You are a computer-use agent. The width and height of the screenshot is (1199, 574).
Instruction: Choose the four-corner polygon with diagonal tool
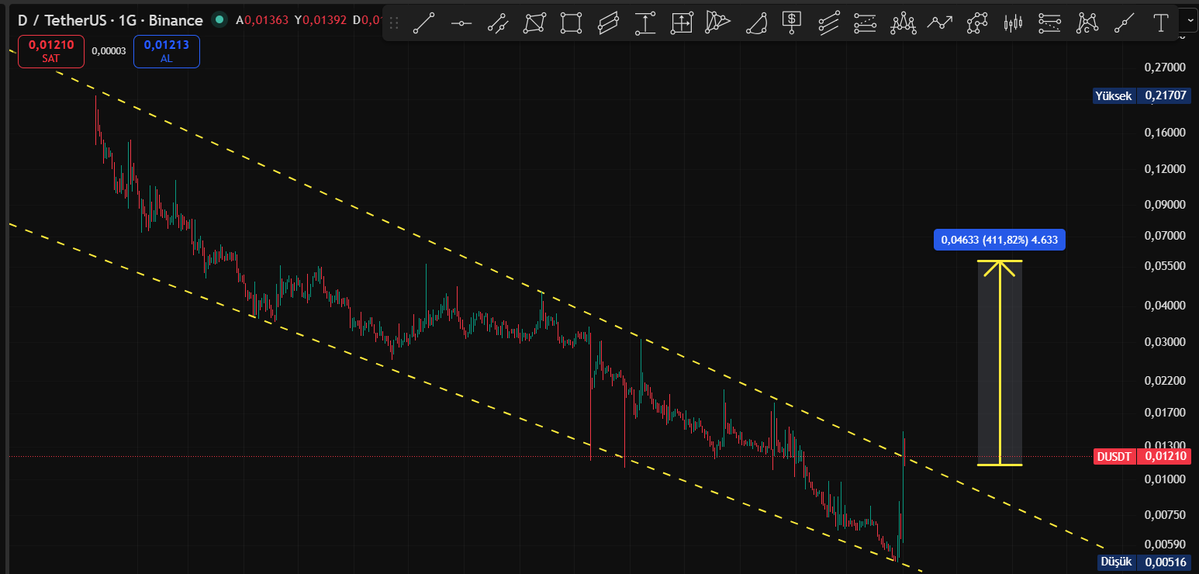tap(535, 24)
